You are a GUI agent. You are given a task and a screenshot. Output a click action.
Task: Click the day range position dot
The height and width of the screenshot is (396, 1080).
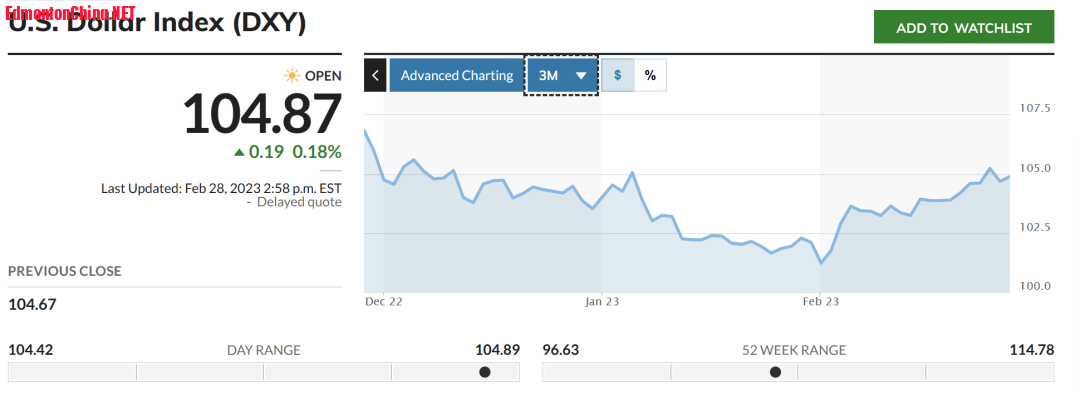click(x=485, y=372)
